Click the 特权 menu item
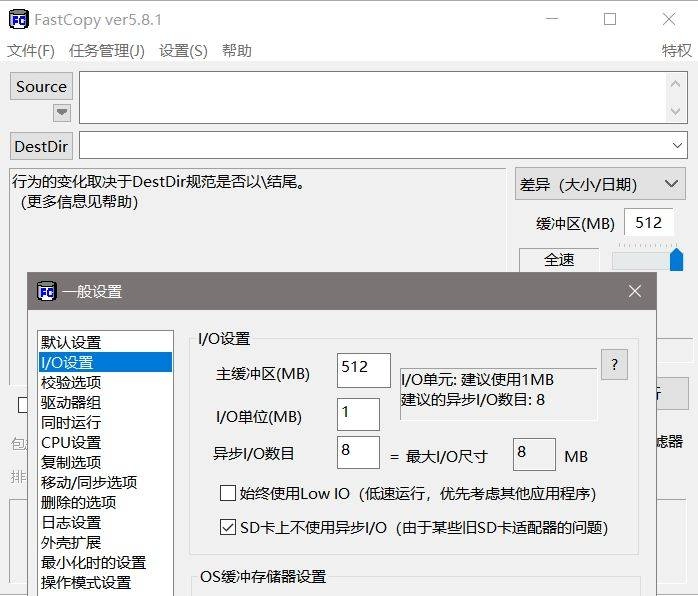 tap(676, 51)
